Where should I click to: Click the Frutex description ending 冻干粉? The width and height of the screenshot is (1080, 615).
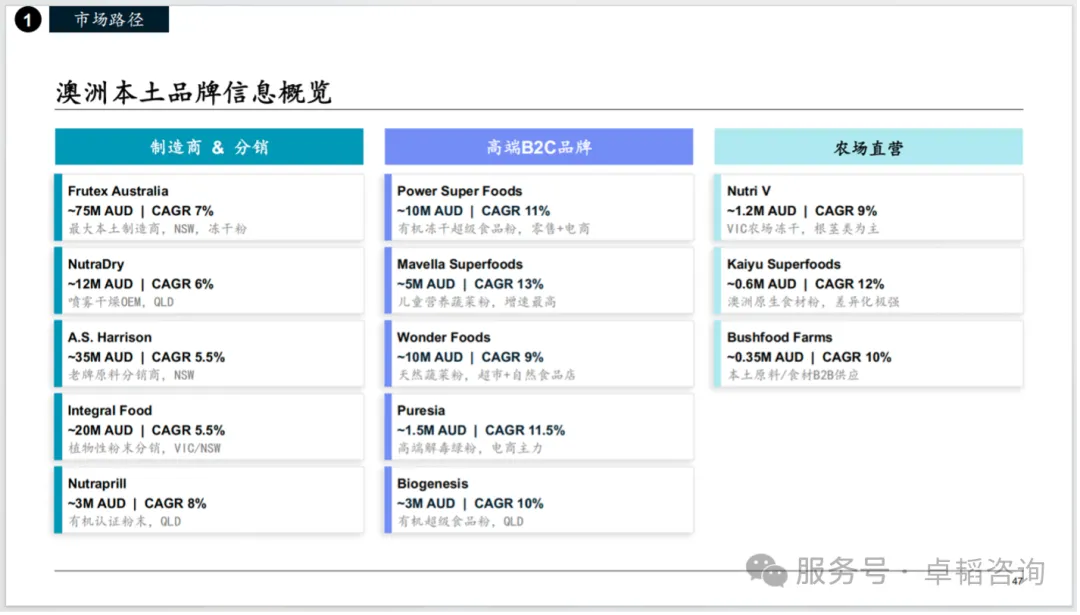[157, 229]
